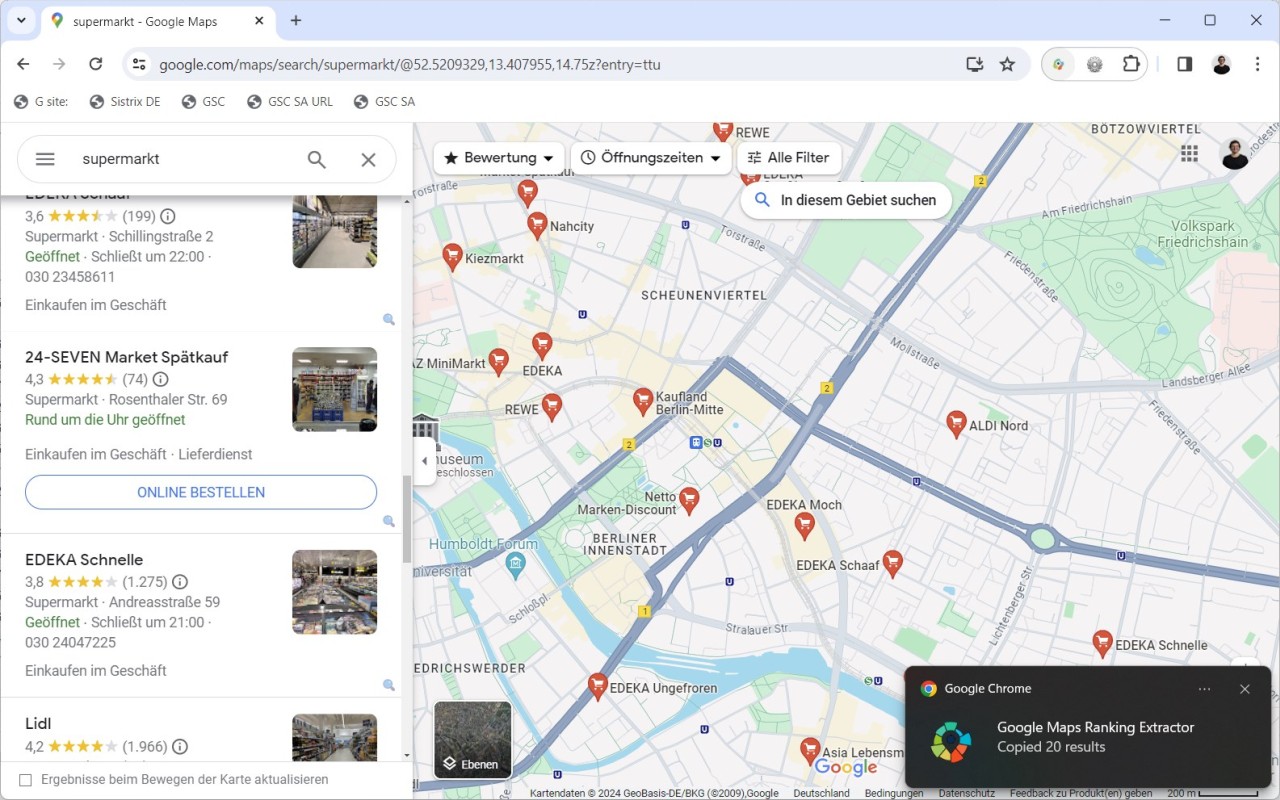Collapse the side panel arrow

pyautogui.click(x=425, y=461)
